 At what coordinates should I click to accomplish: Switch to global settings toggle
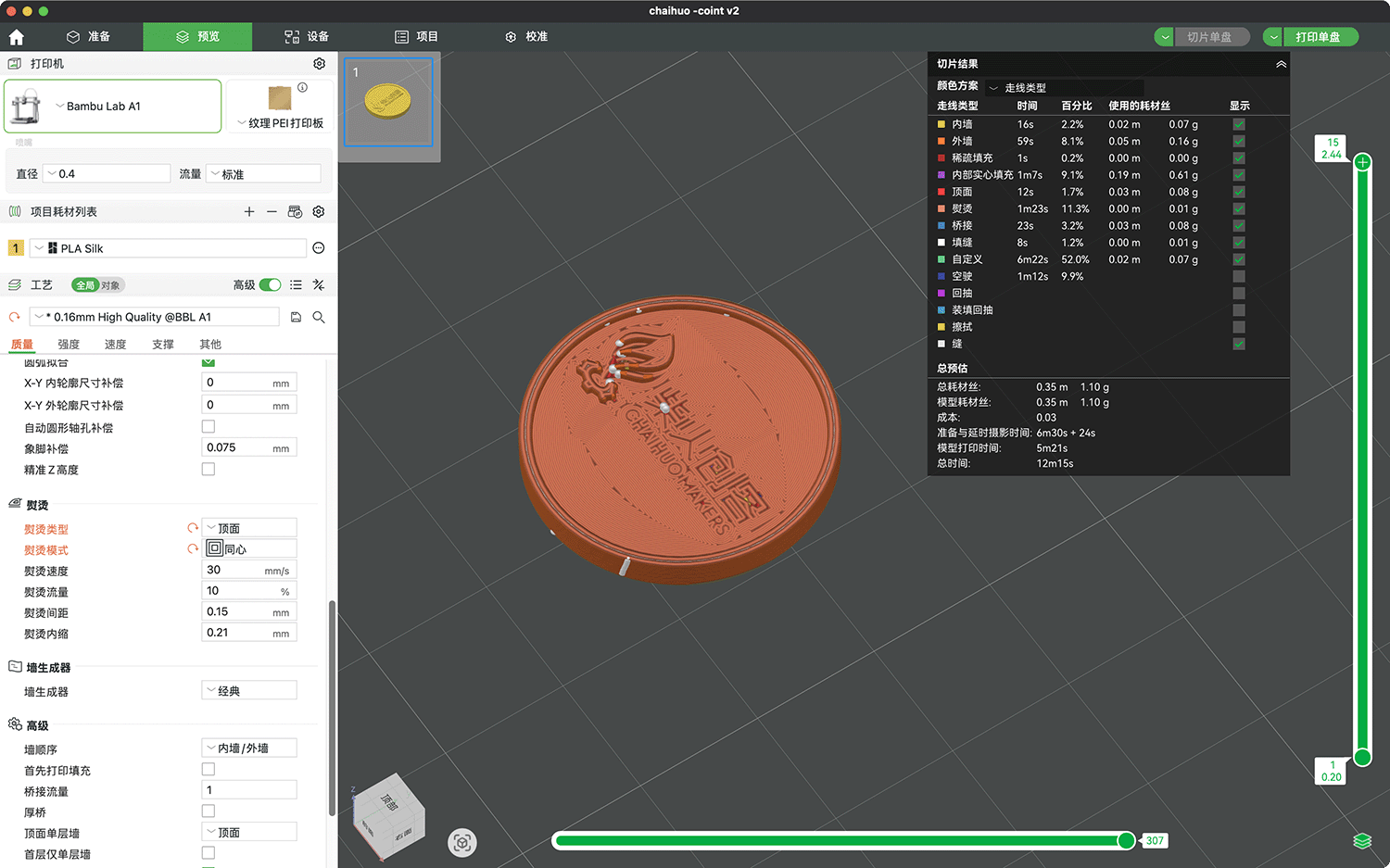coord(85,285)
